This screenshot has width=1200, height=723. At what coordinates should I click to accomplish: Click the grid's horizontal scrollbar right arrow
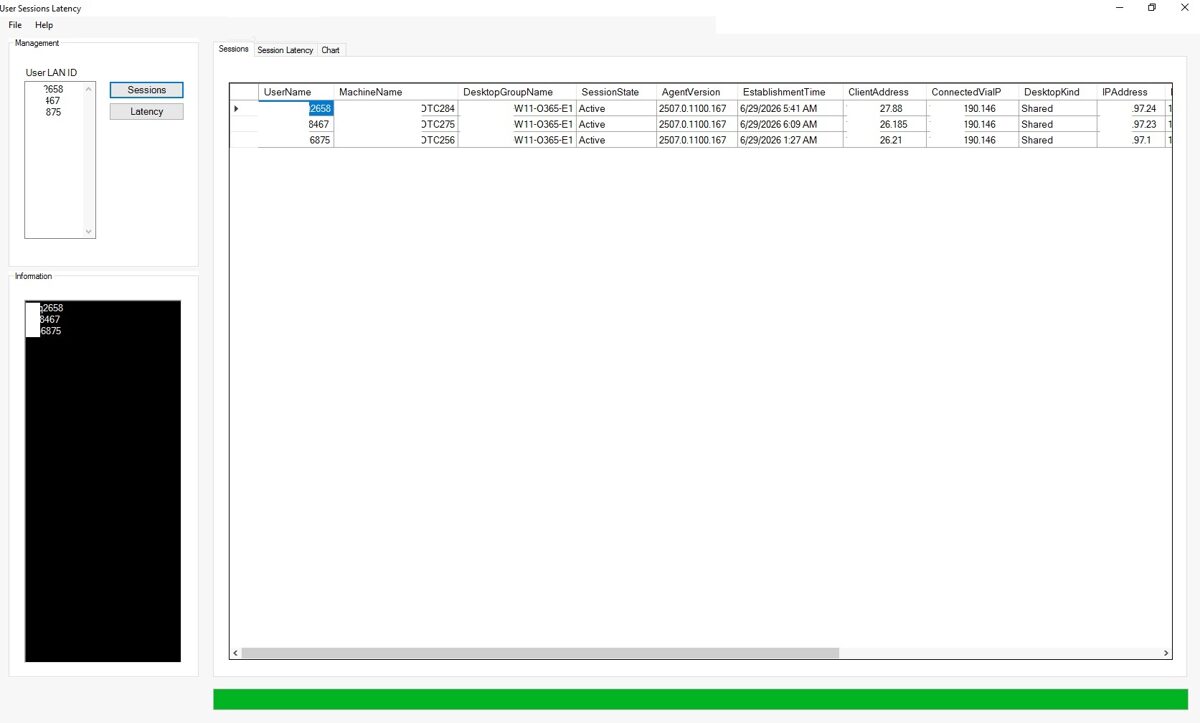pyautogui.click(x=1166, y=653)
